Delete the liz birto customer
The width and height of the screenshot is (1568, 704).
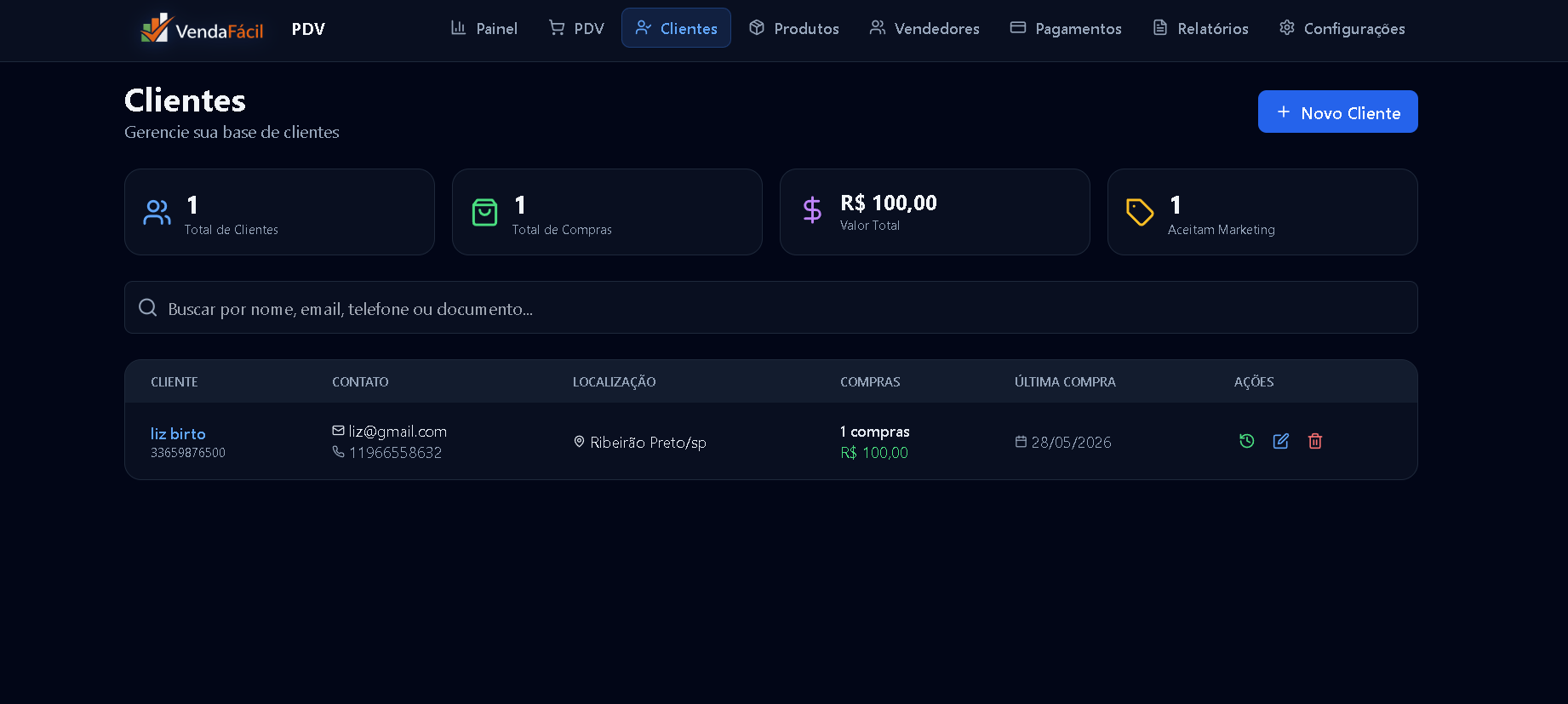pos(1315,441)
